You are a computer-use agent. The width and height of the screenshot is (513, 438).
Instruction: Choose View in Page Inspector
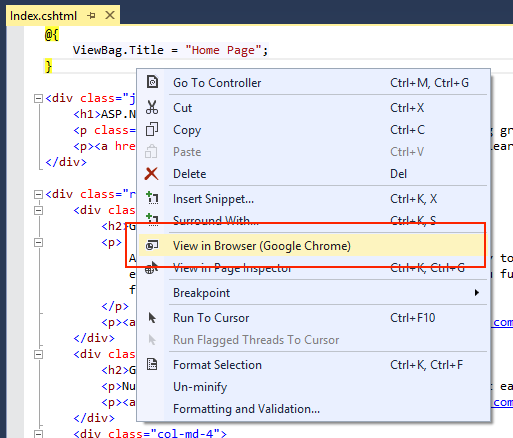(313, 268)
